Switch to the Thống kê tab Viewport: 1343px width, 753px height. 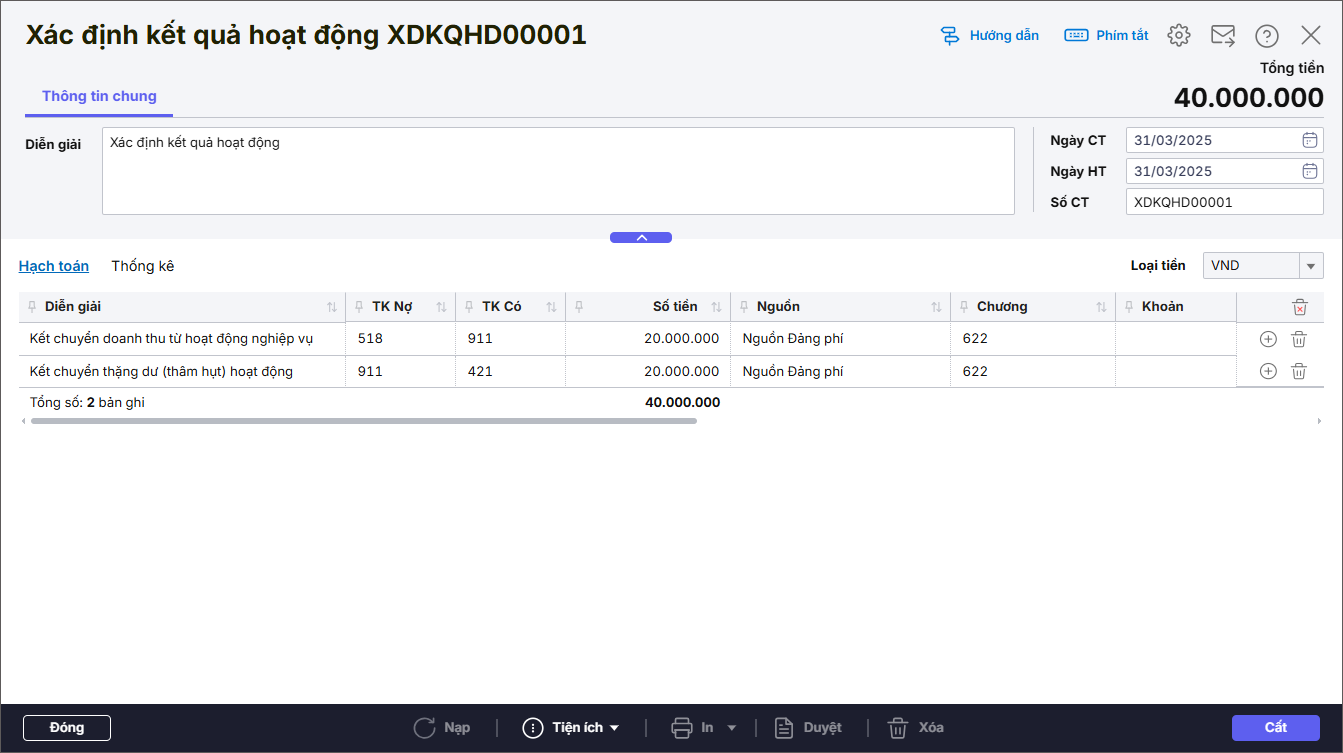(x=142, y=266)
